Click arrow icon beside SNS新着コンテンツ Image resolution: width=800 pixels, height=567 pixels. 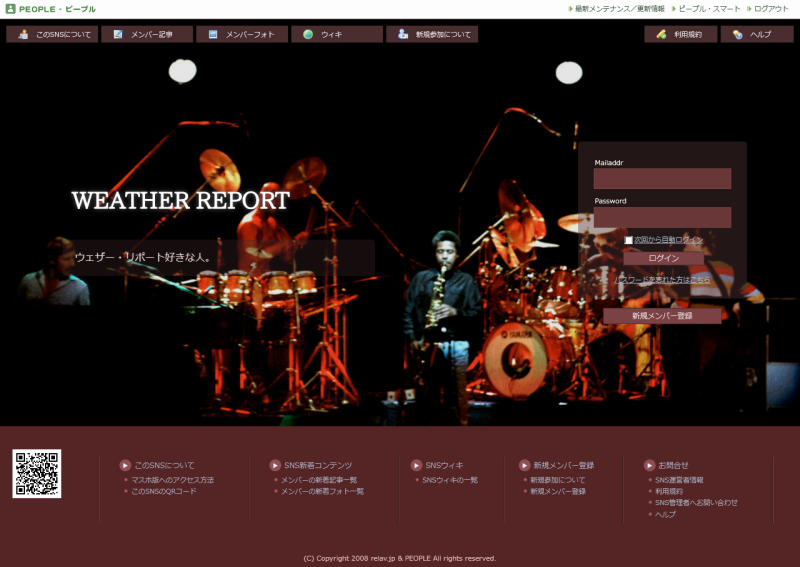tap(275, 465)
